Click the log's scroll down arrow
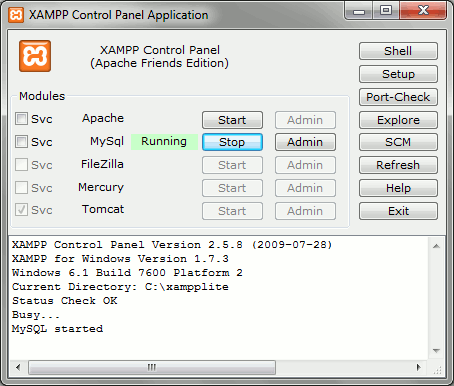Image resolution: width=454 pixels, height=386 pixels. pyautogui.click(x=436, y=351)
